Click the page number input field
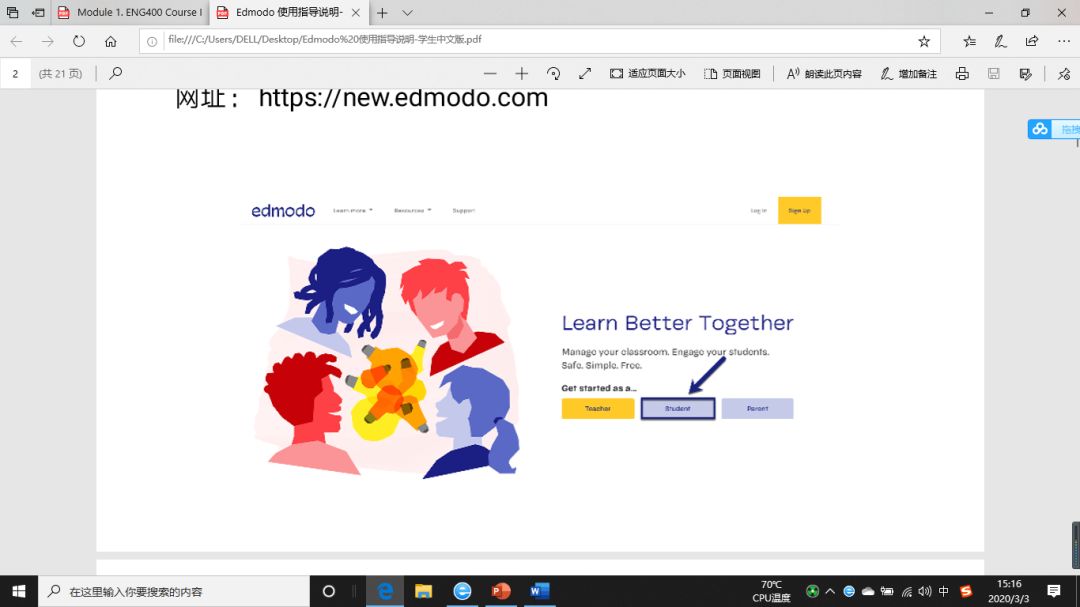 click(x=15, y=74)
